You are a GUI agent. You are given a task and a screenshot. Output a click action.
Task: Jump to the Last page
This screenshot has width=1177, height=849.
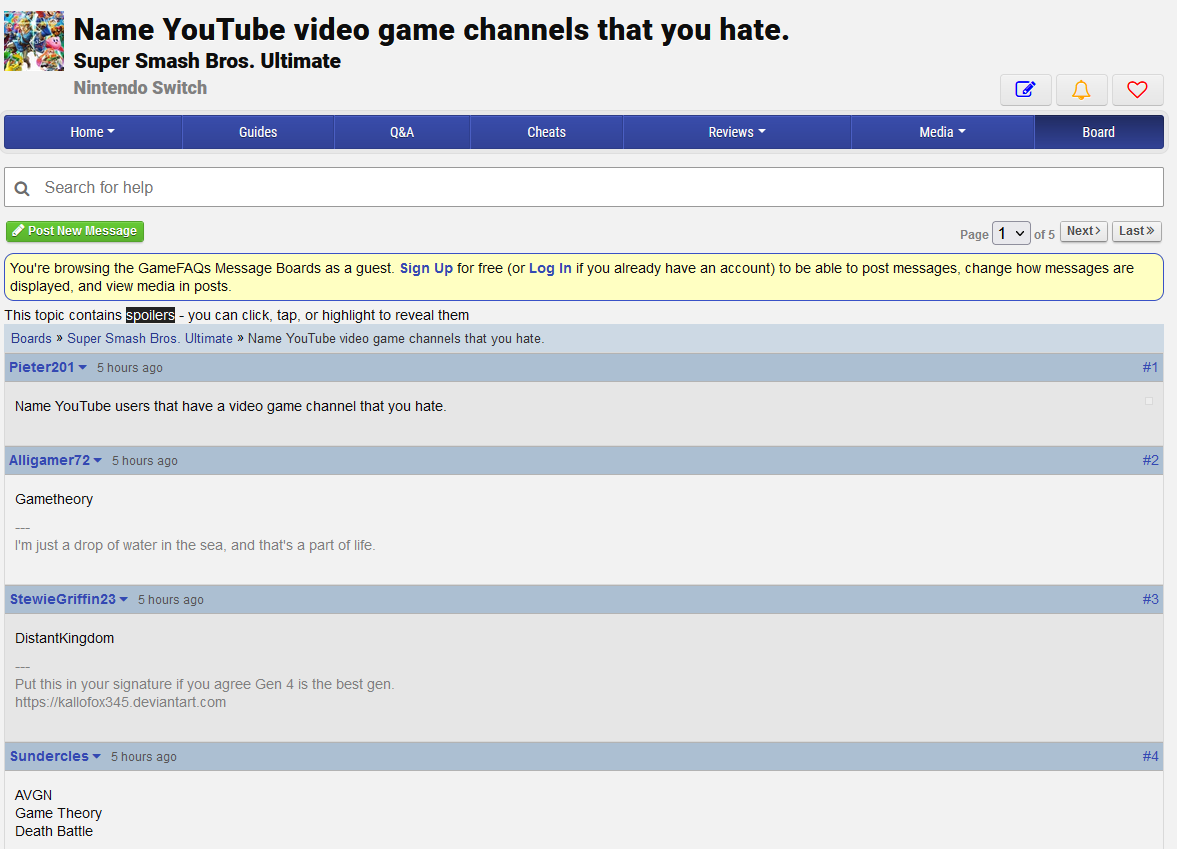[x=1136, y=231]
